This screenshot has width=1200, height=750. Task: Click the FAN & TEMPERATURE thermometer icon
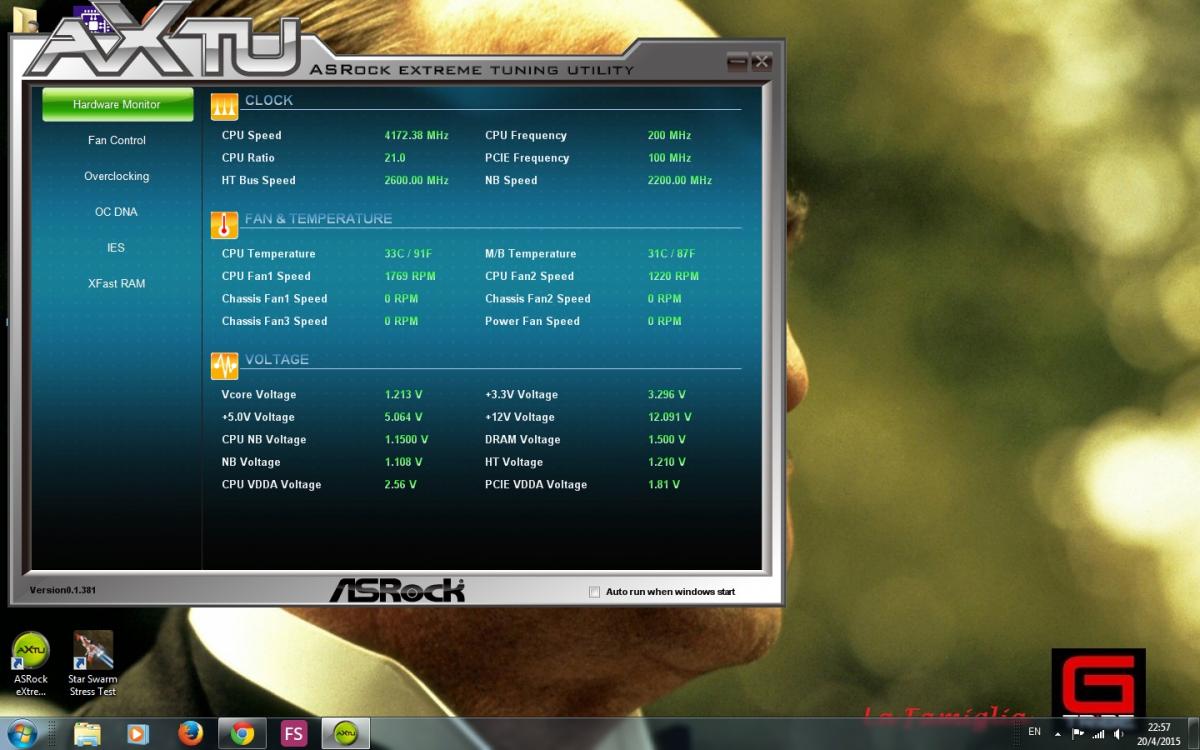point(225,224)
